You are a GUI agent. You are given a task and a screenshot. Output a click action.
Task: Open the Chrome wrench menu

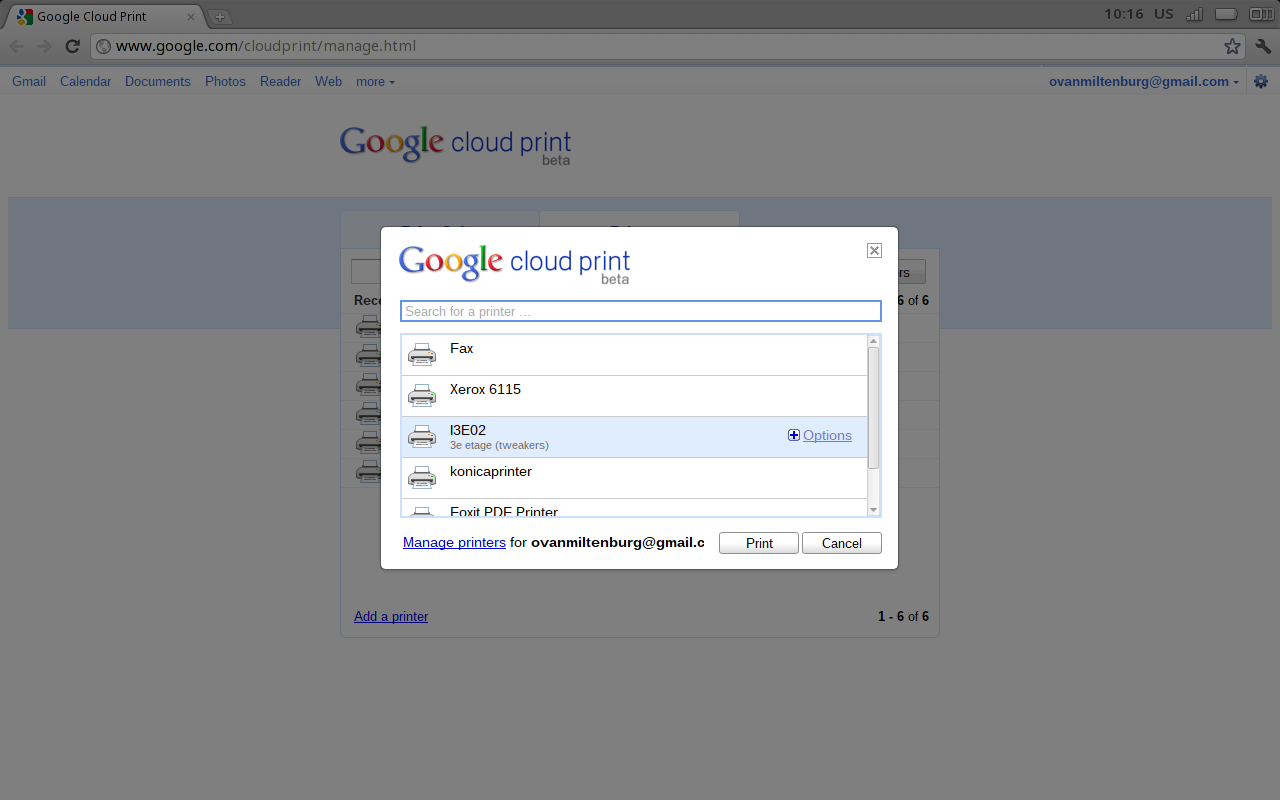click(x=1263, y=46)
